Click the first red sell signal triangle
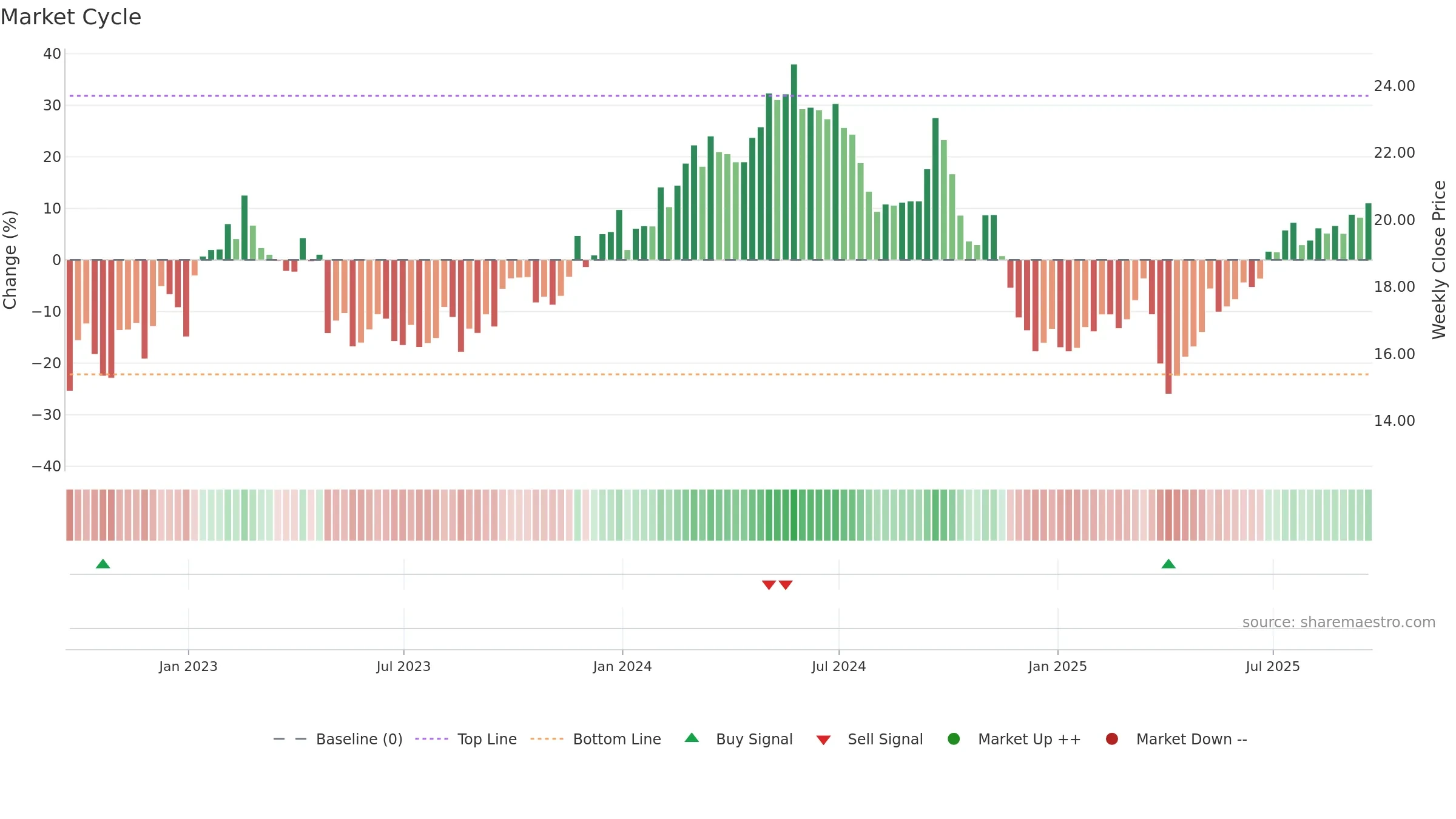 click(x=769, y=585)
